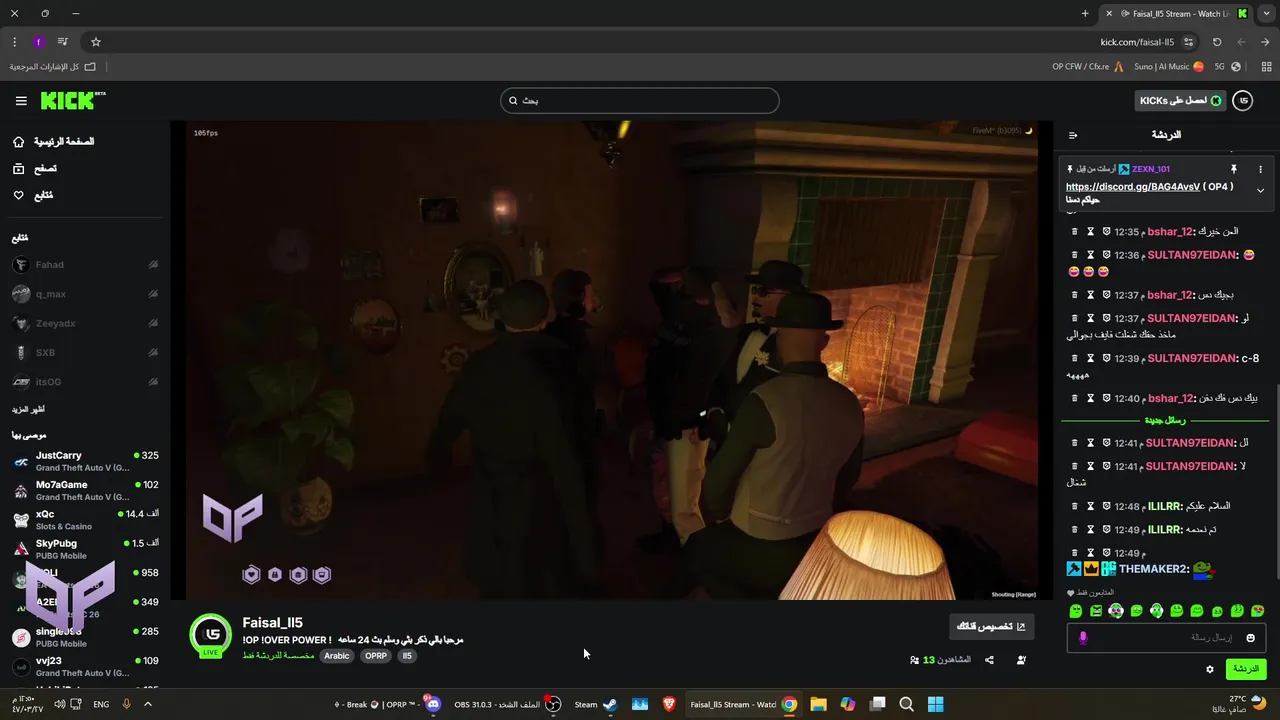Timeout SULTAN97EIDAN at 12:36
This screenshot has height=720, width=1280.
1091,255
